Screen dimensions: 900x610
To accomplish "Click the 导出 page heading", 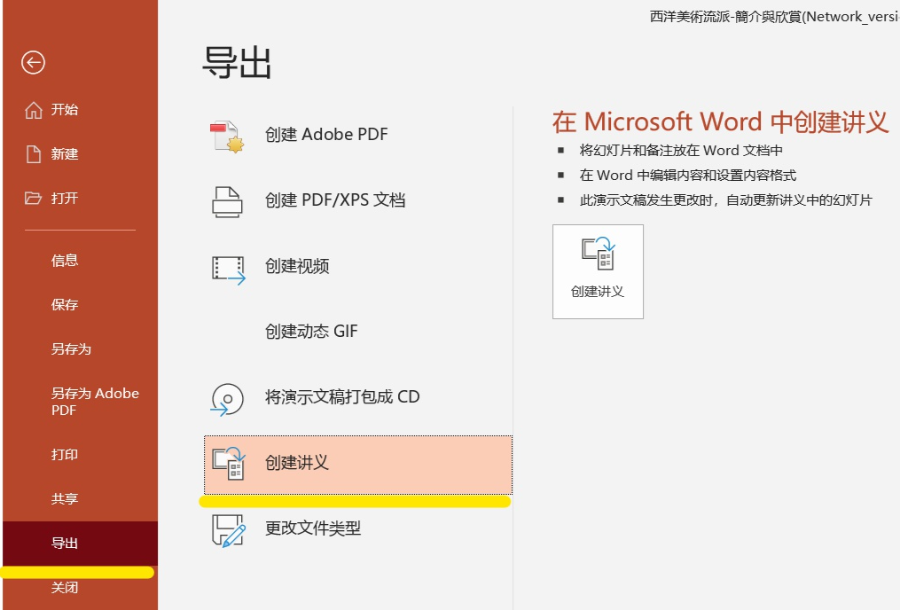I will pos(236,62).
